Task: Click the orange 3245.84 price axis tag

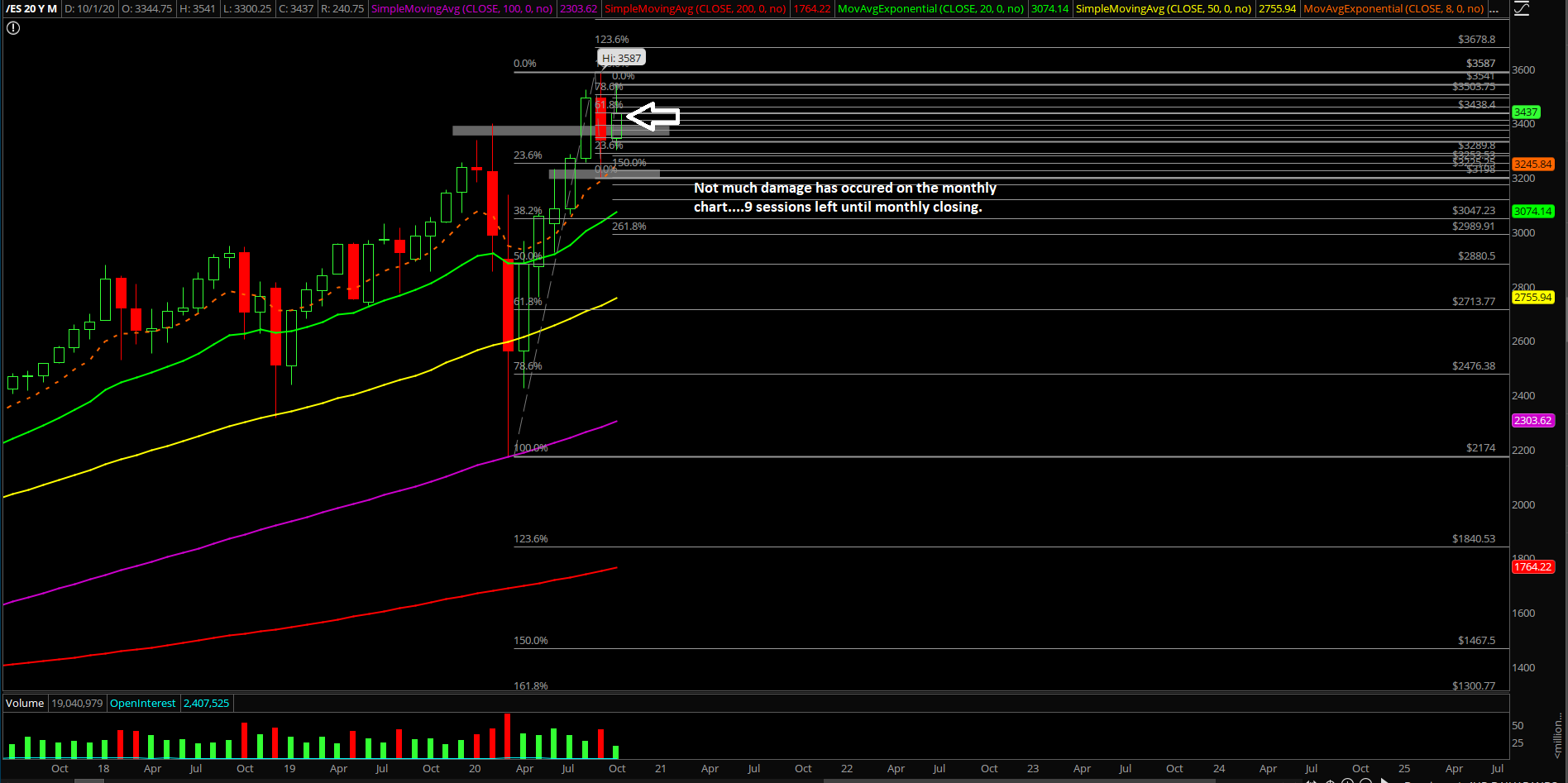Action: click(1532, 165)
